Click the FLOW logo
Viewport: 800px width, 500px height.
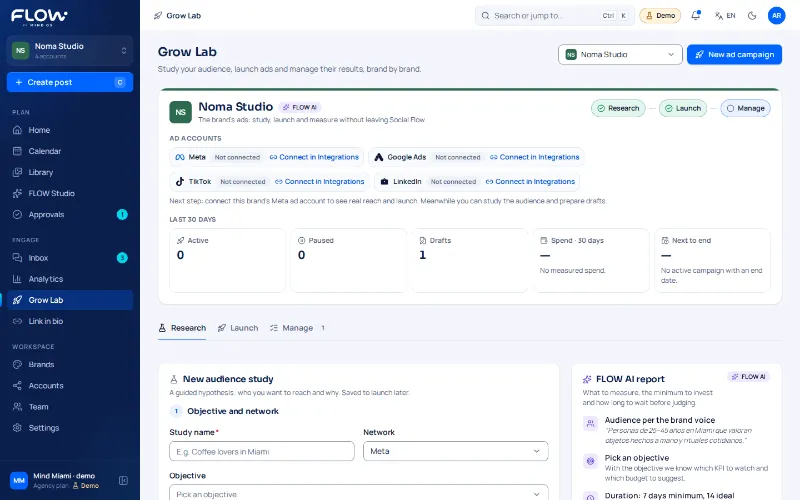tap(39, 17)
